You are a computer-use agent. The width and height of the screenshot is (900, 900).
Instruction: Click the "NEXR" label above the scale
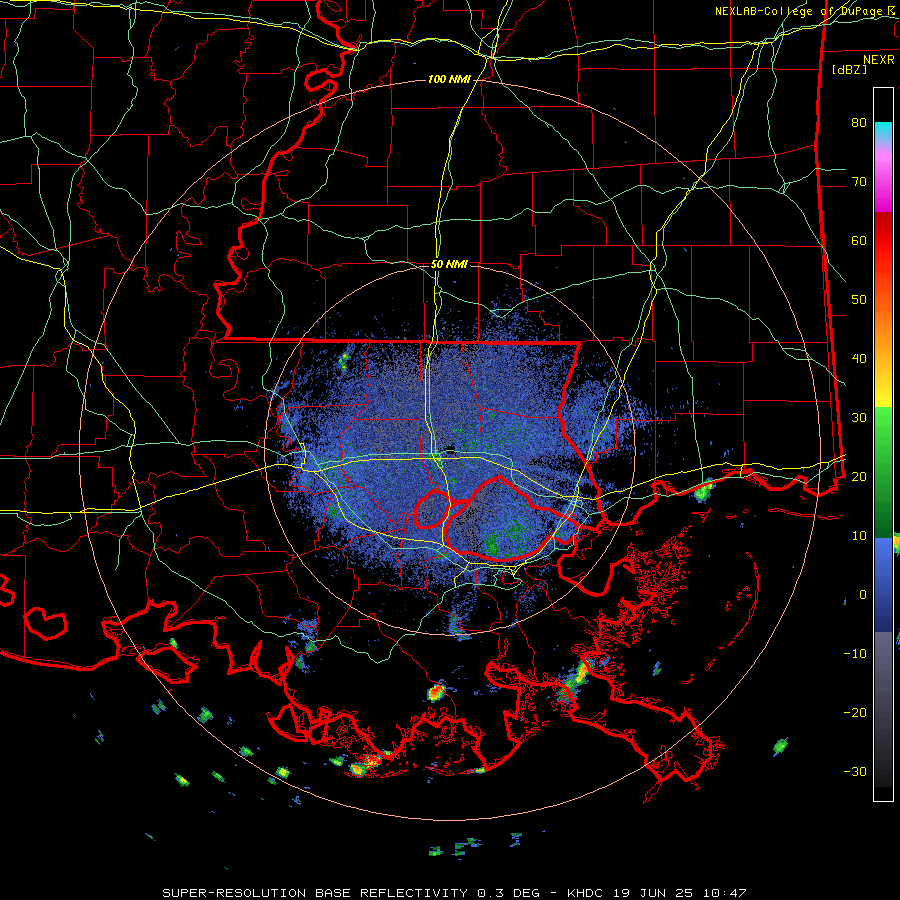(x=879, y=60)
